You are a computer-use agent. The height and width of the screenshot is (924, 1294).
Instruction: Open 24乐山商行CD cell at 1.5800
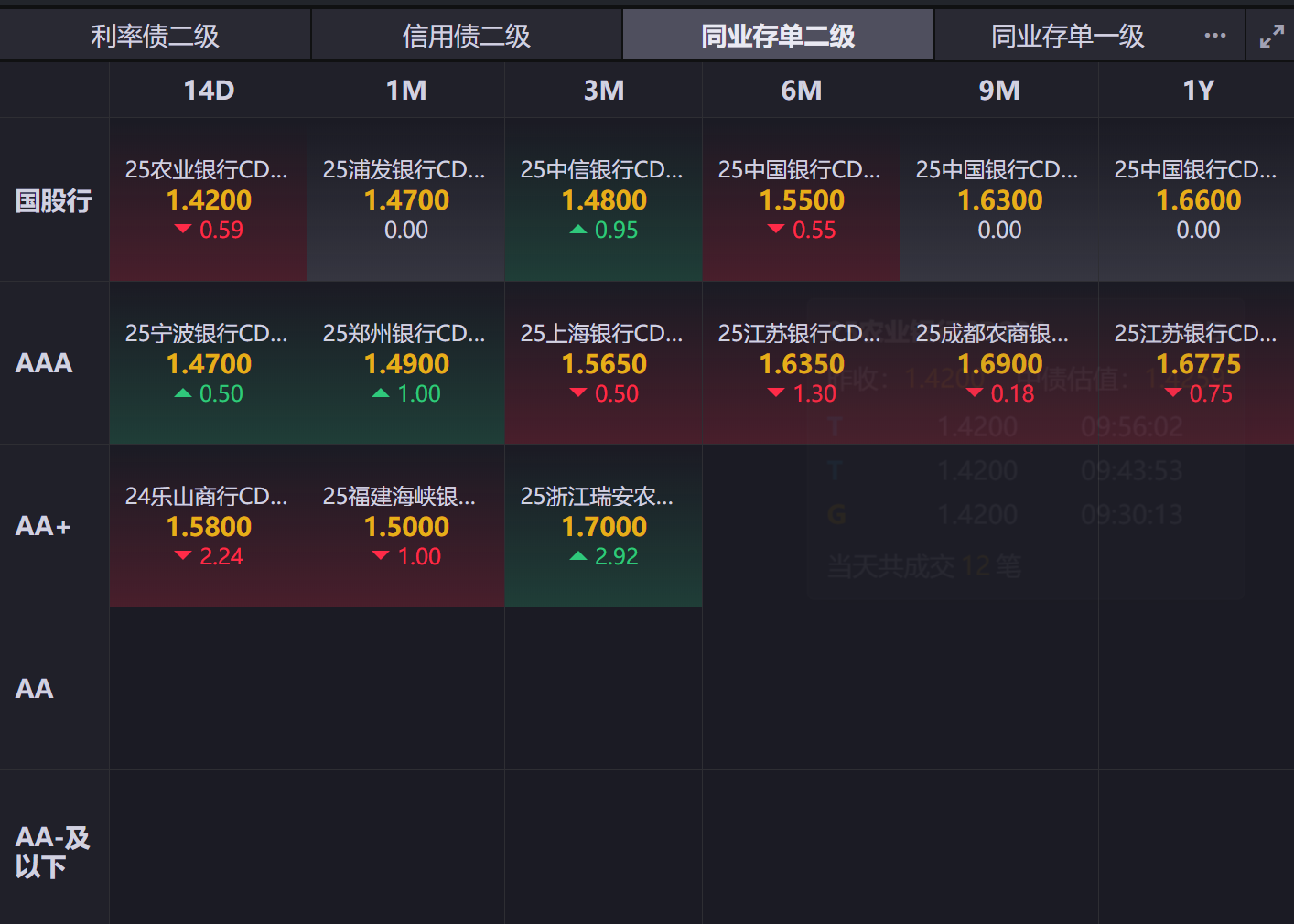coord(209,526)
